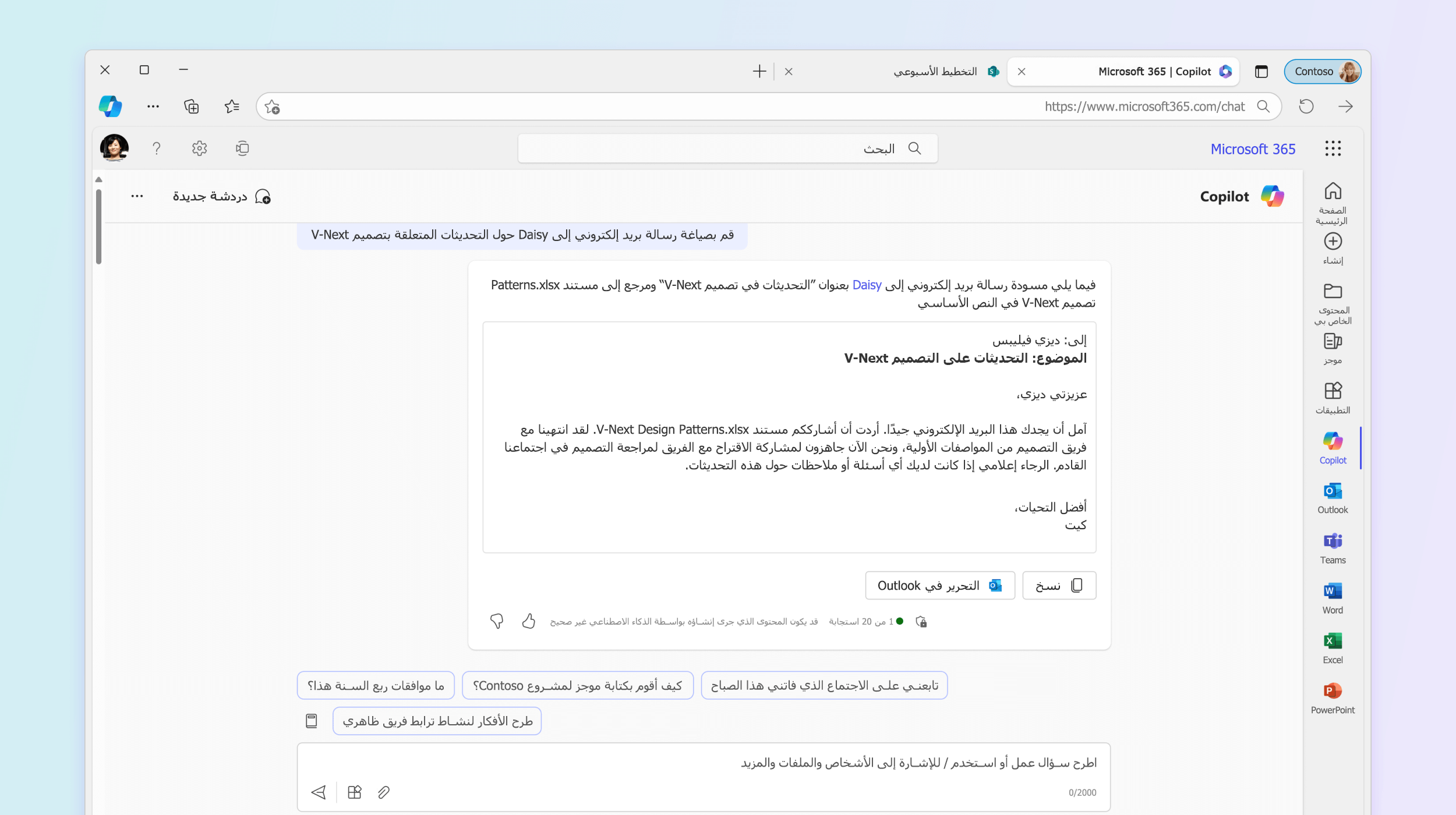Select suggestion for team bonding ideas
Viewport: 1456px width, 815px height.
coord(437,721)
